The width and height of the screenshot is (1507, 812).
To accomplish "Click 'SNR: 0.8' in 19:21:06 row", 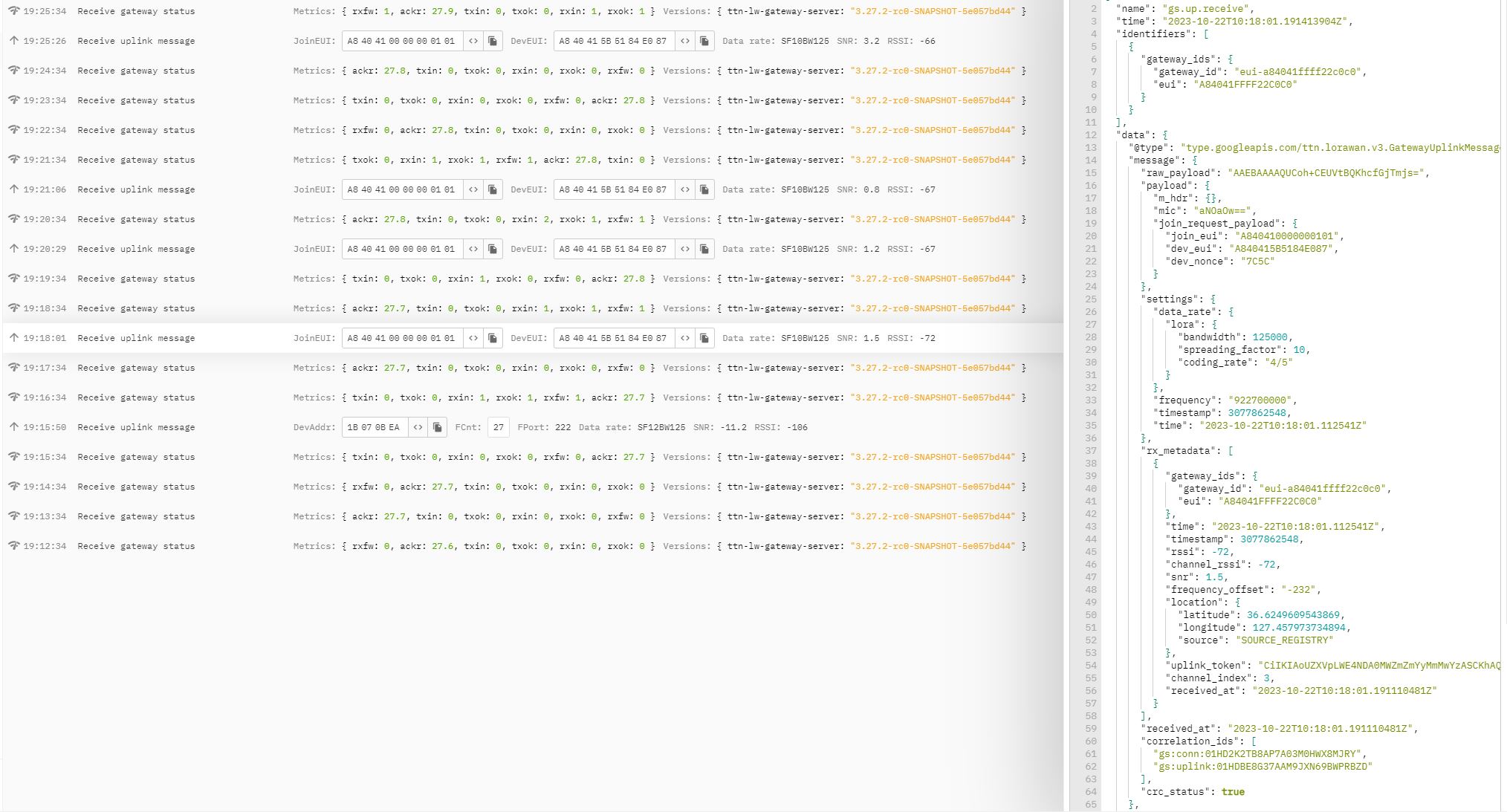I will pyautogui.click(x=858, y=189).
